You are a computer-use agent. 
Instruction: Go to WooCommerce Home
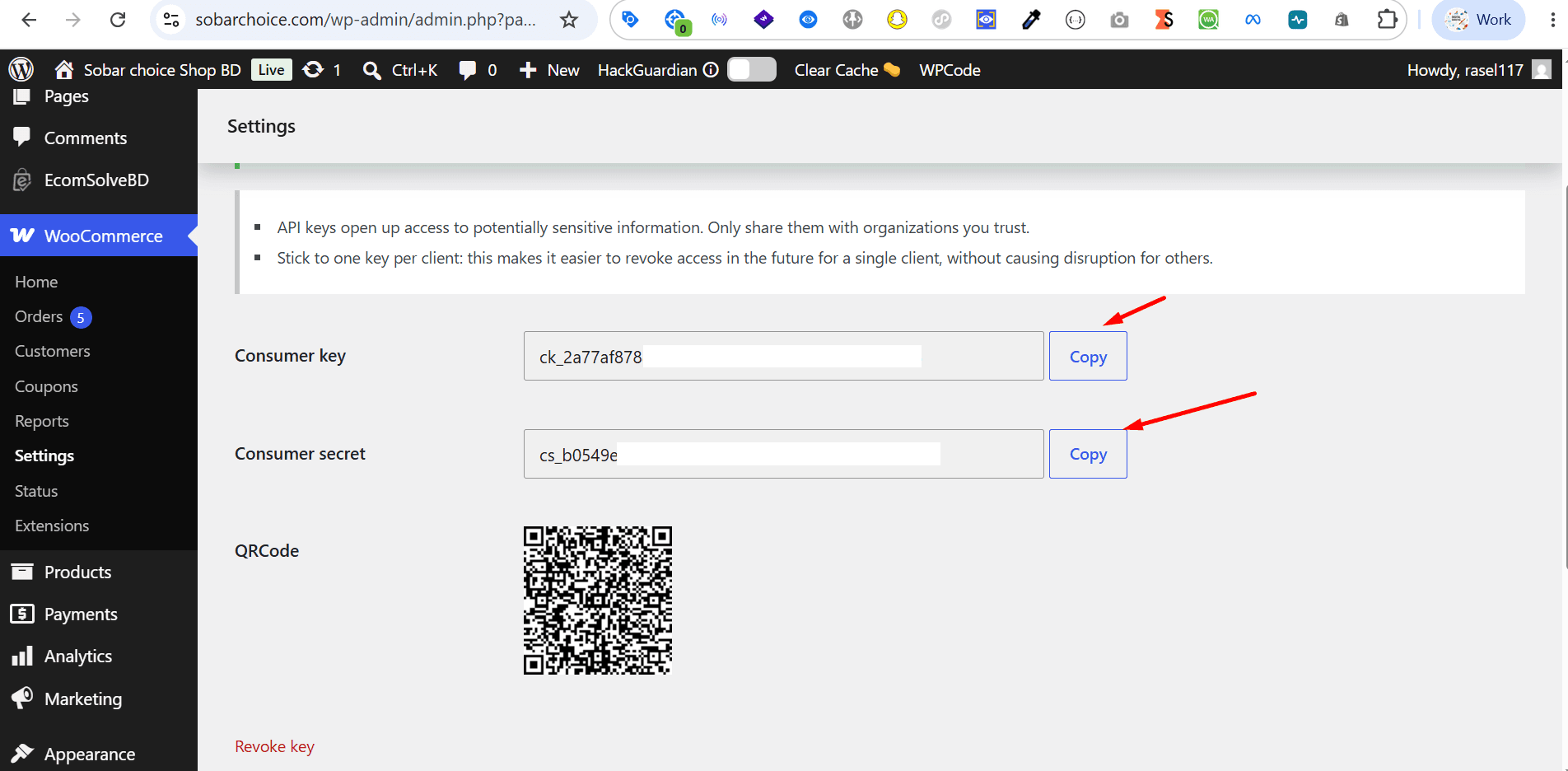click(36, 282)
